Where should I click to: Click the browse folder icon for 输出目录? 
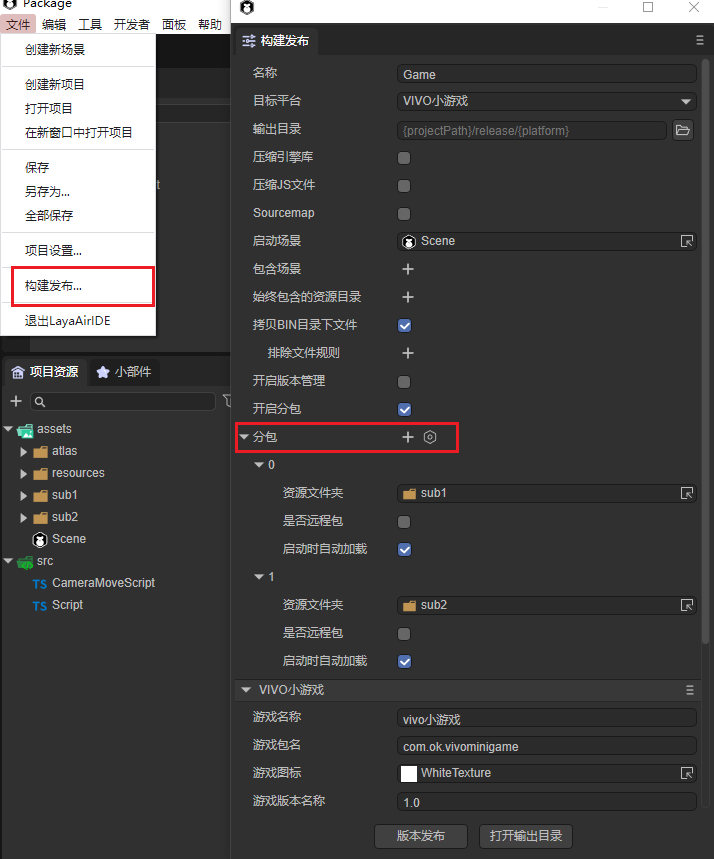pos(683,130)
